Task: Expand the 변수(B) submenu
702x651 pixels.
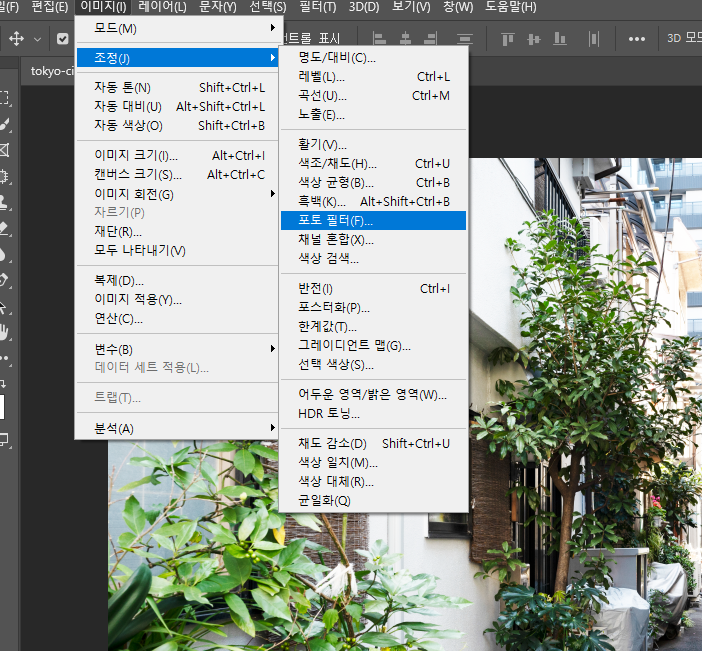Action: 177,349
